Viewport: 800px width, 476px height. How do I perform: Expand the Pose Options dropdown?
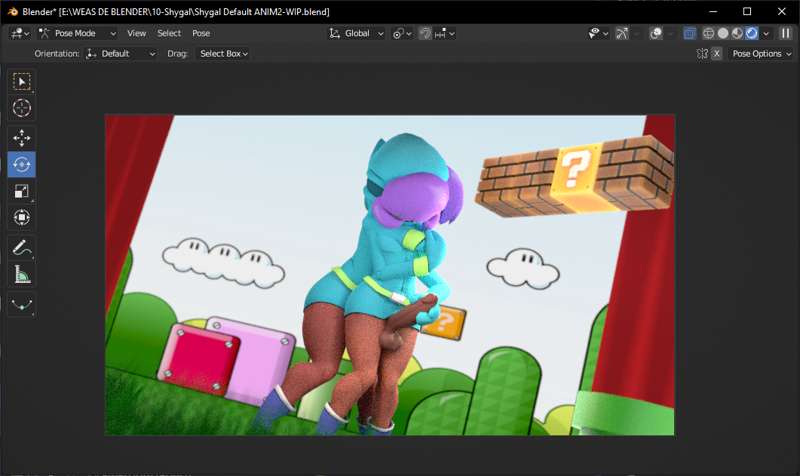pyautogui.click(x=762, y=54)
